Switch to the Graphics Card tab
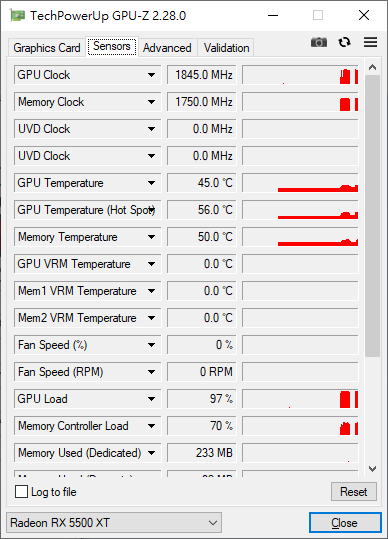The height and width of the screenshot is (539, 388). coord(47,48)
